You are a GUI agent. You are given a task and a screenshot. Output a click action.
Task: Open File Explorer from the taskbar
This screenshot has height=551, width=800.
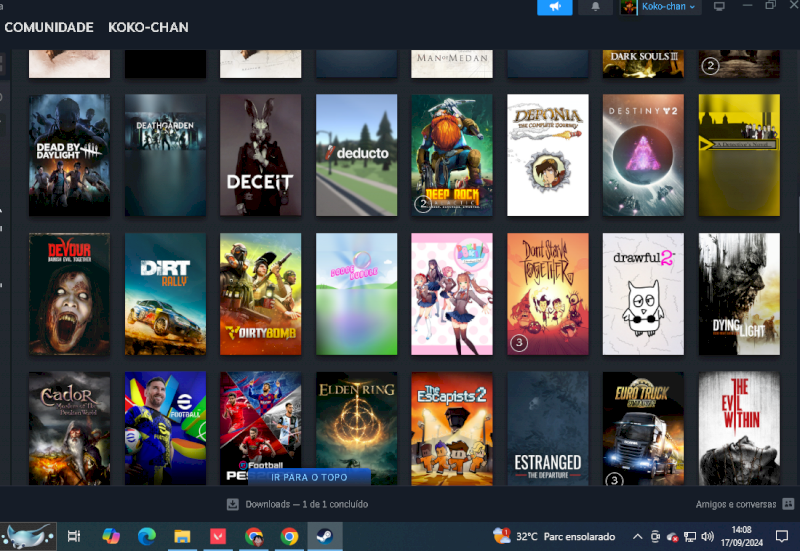(x=182, y=536)
